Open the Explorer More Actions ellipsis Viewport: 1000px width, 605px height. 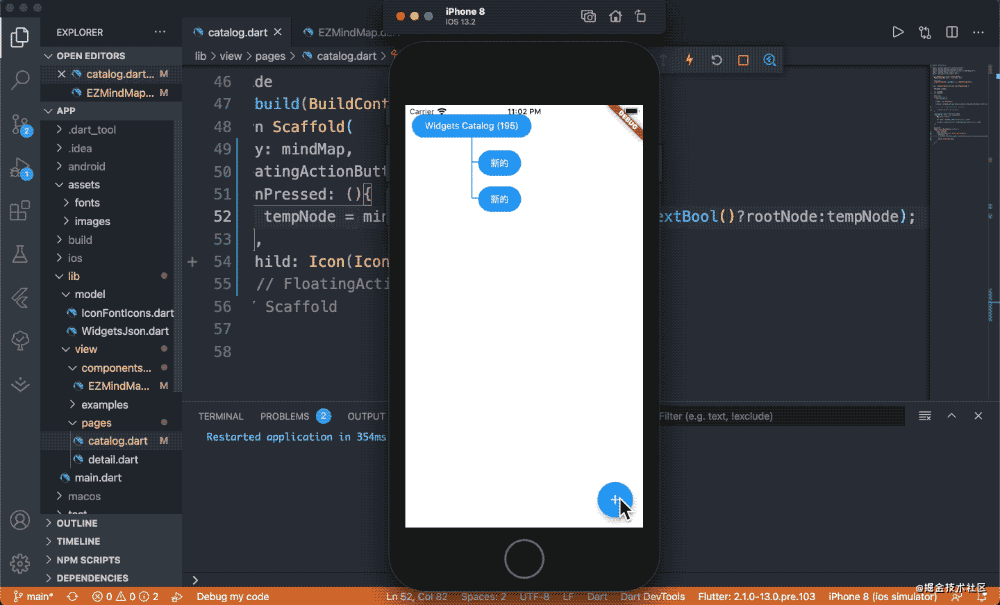[159, 32]
